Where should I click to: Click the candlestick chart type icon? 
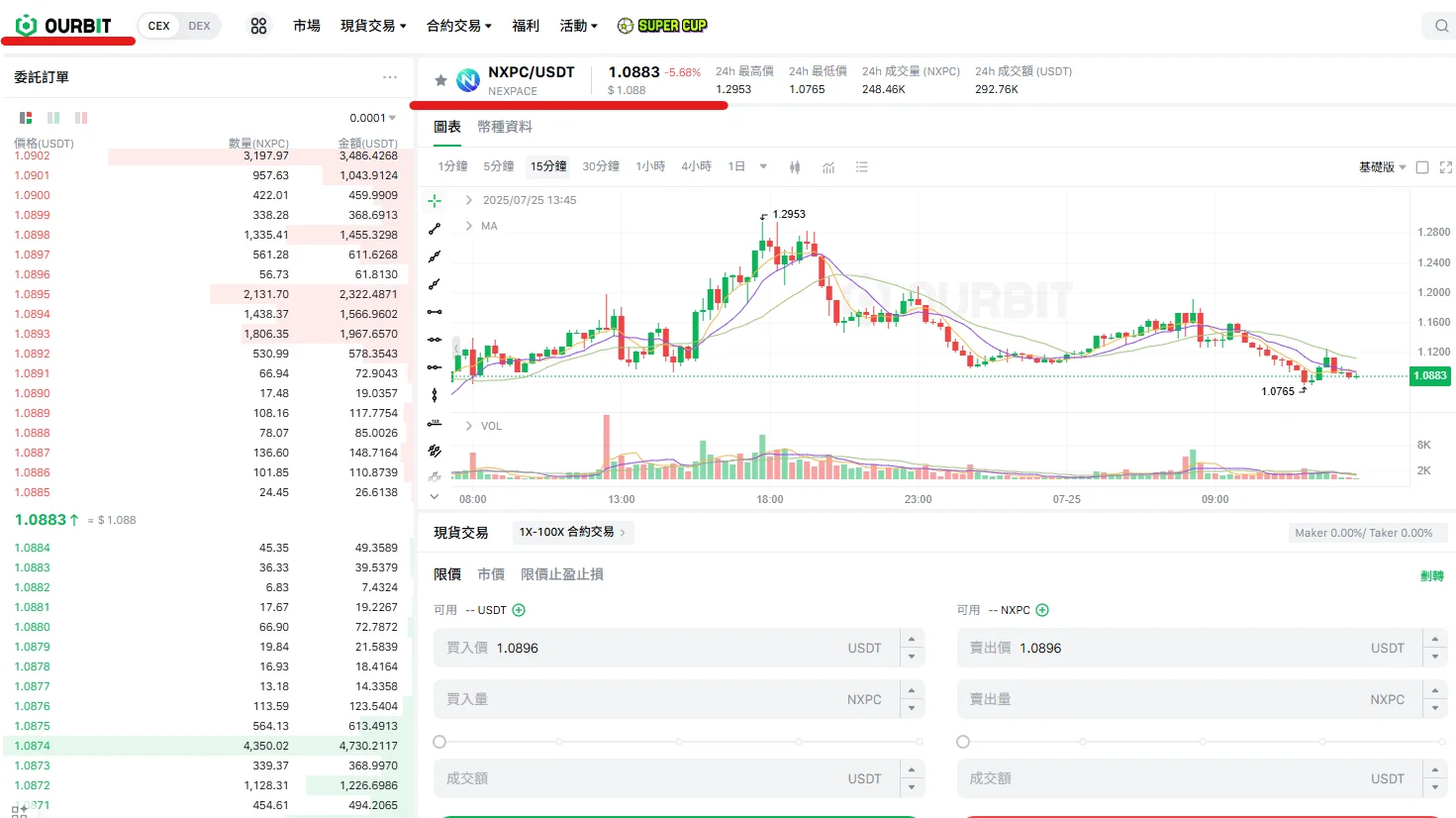(x=795, y=167)
